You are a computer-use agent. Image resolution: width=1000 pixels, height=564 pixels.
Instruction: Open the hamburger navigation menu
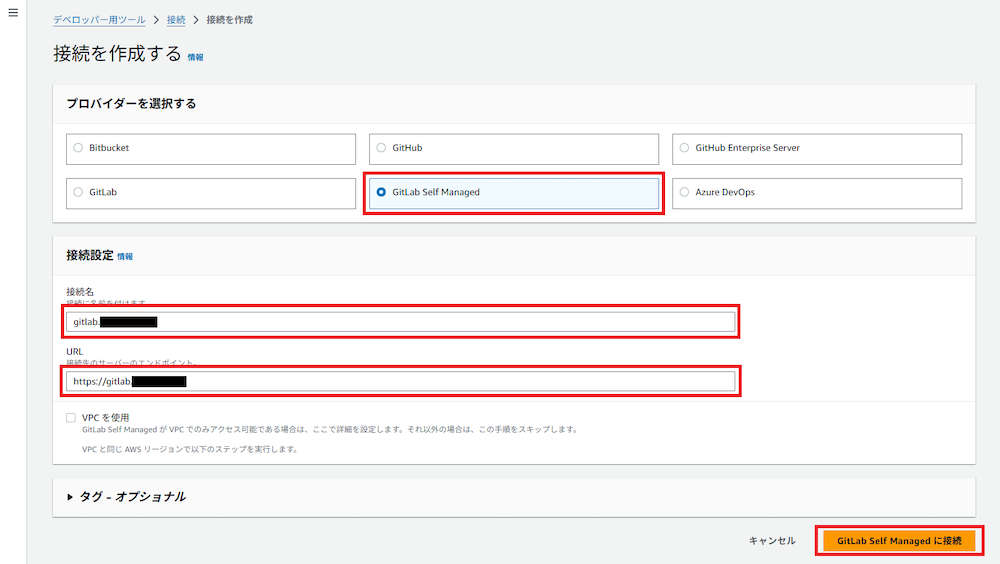13,13
